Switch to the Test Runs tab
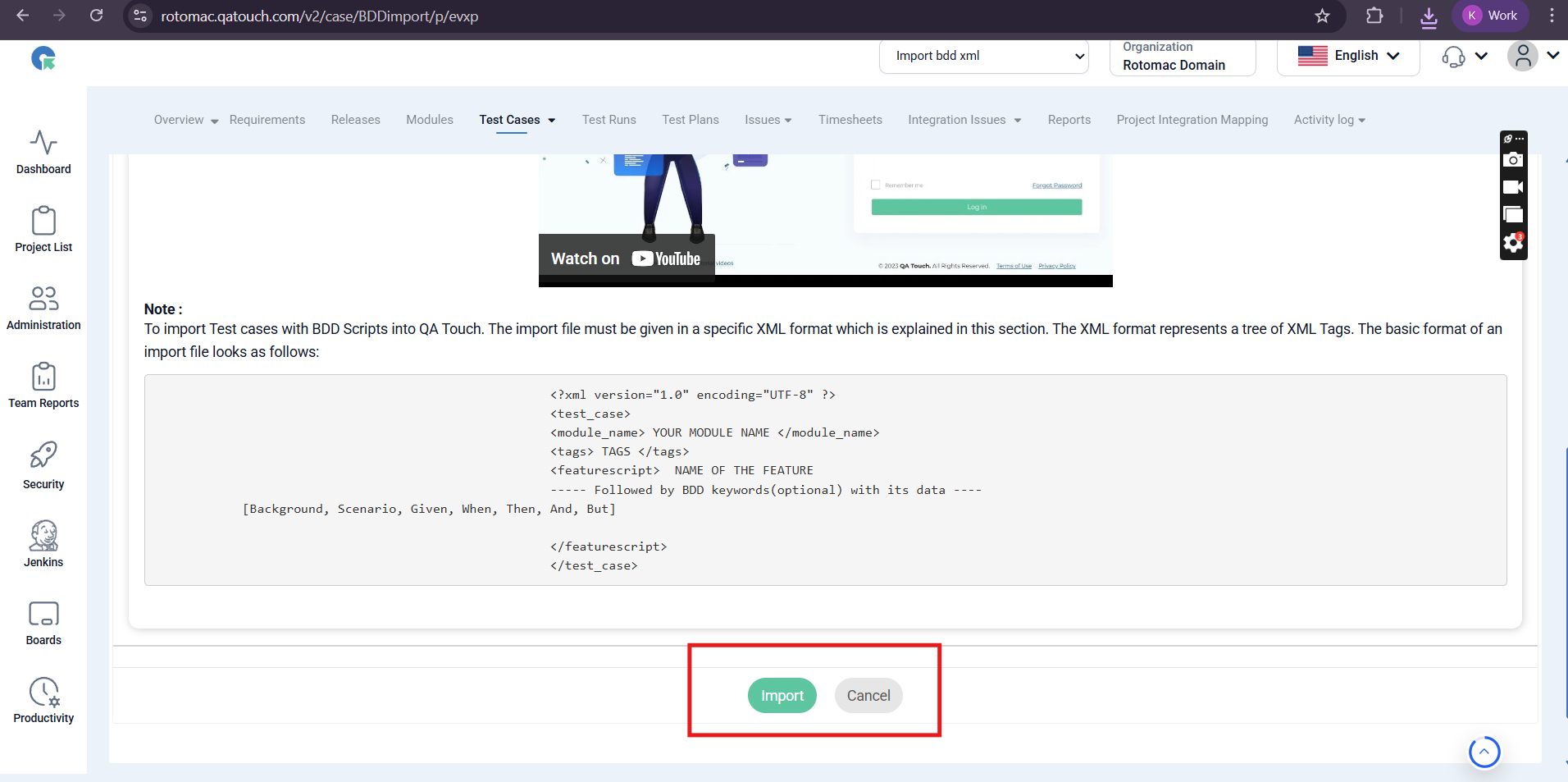Viewport: 1568px width, 782px height. coord(609,120)
